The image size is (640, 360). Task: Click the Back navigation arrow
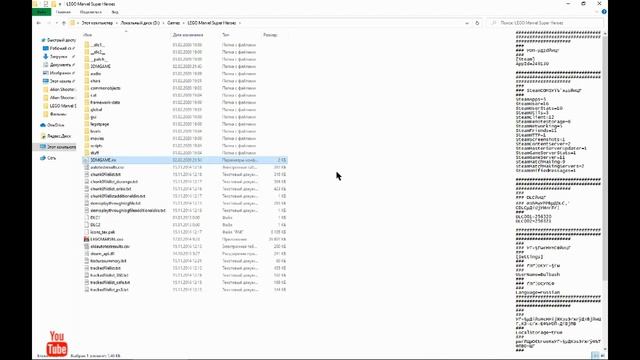[x=39, y=23]
